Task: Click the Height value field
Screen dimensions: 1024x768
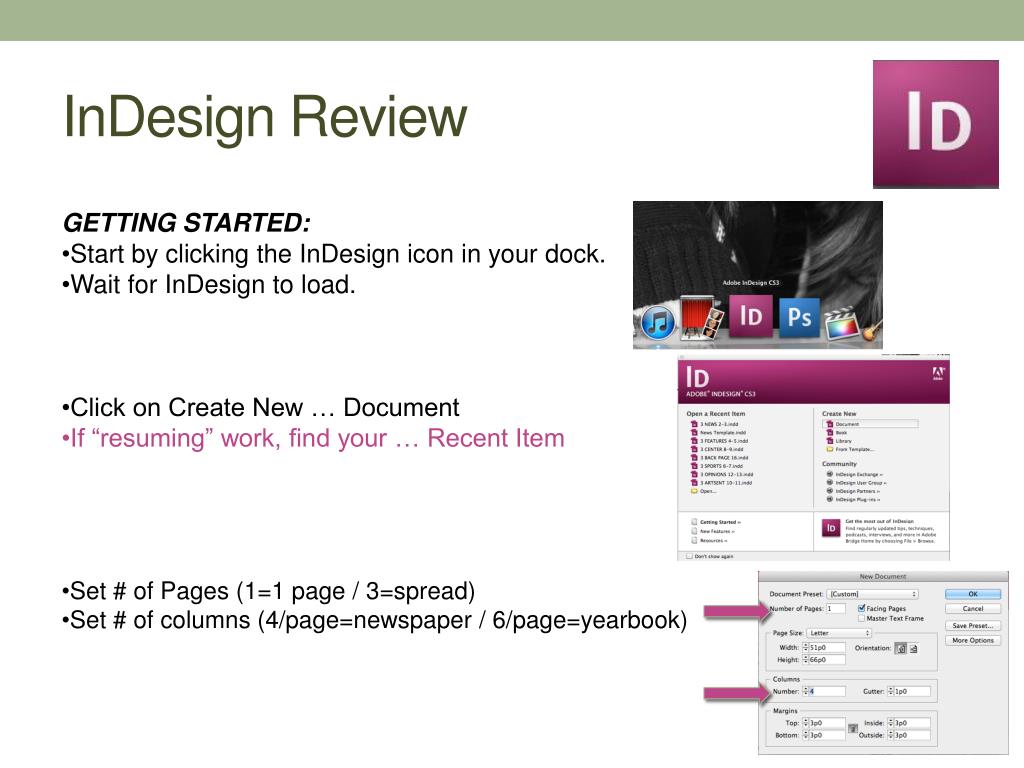Action: 827,660
